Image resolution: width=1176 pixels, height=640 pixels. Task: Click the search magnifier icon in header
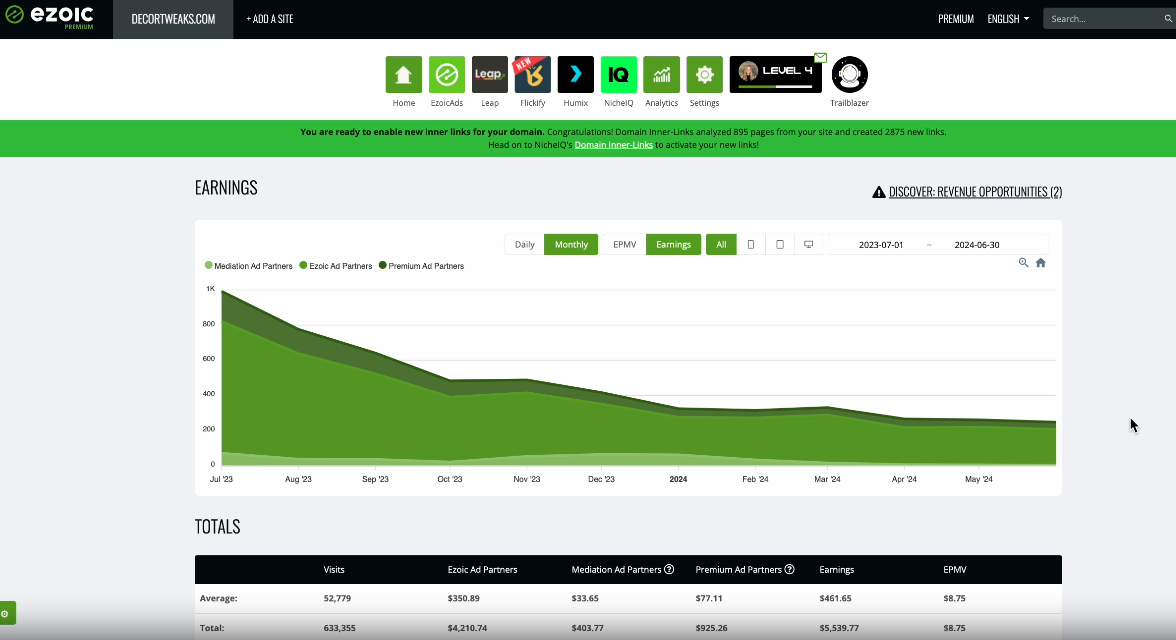[x=1168, y=19]
